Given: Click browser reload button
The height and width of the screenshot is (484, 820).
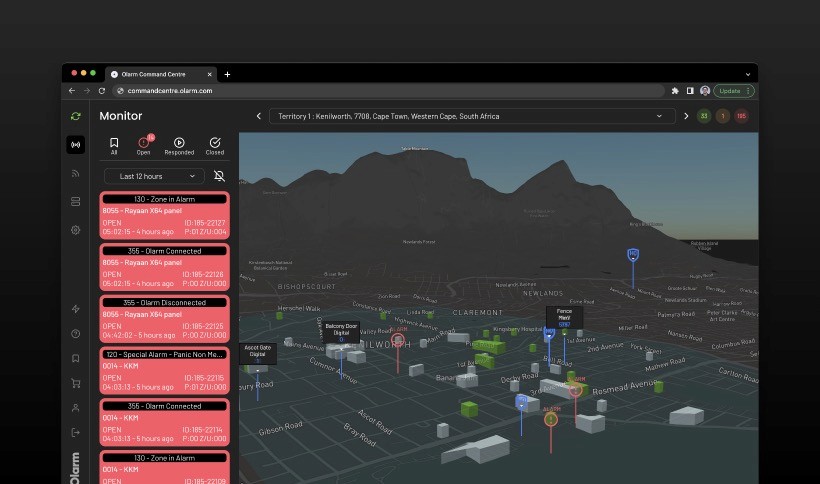Looking at the screenshot, I should click(102, 90).
